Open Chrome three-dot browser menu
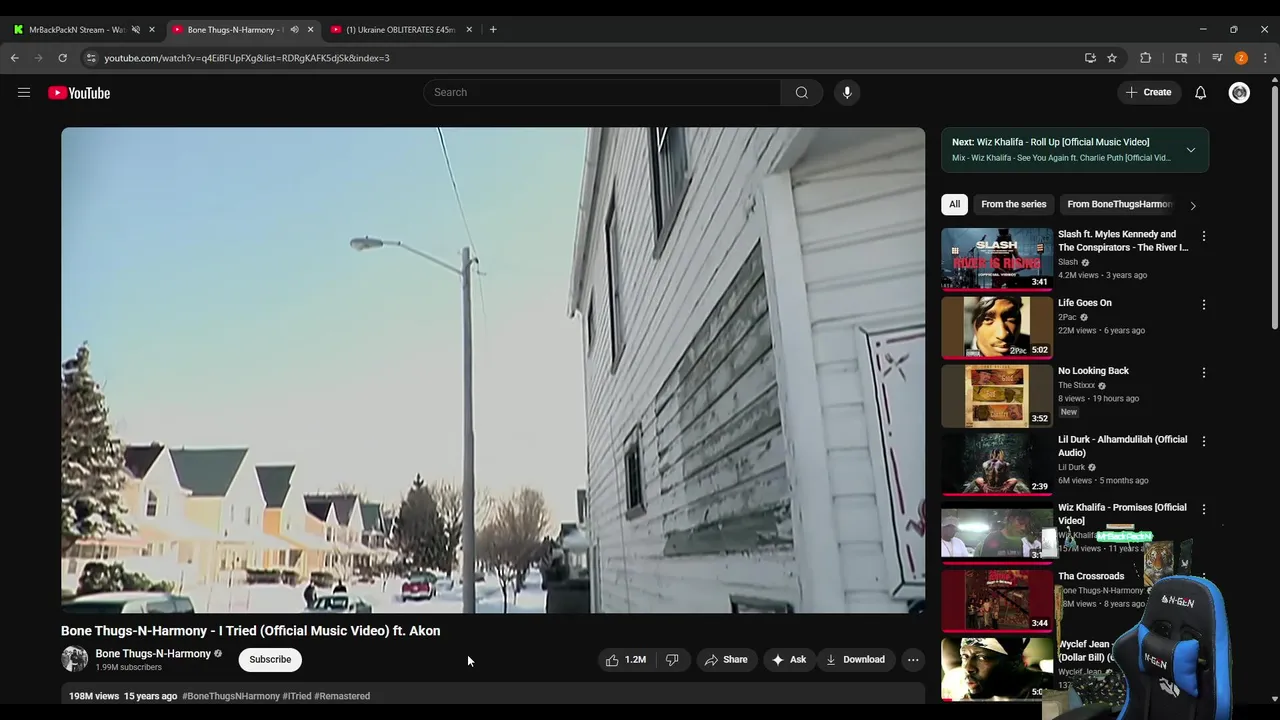 pos(1265,58)
